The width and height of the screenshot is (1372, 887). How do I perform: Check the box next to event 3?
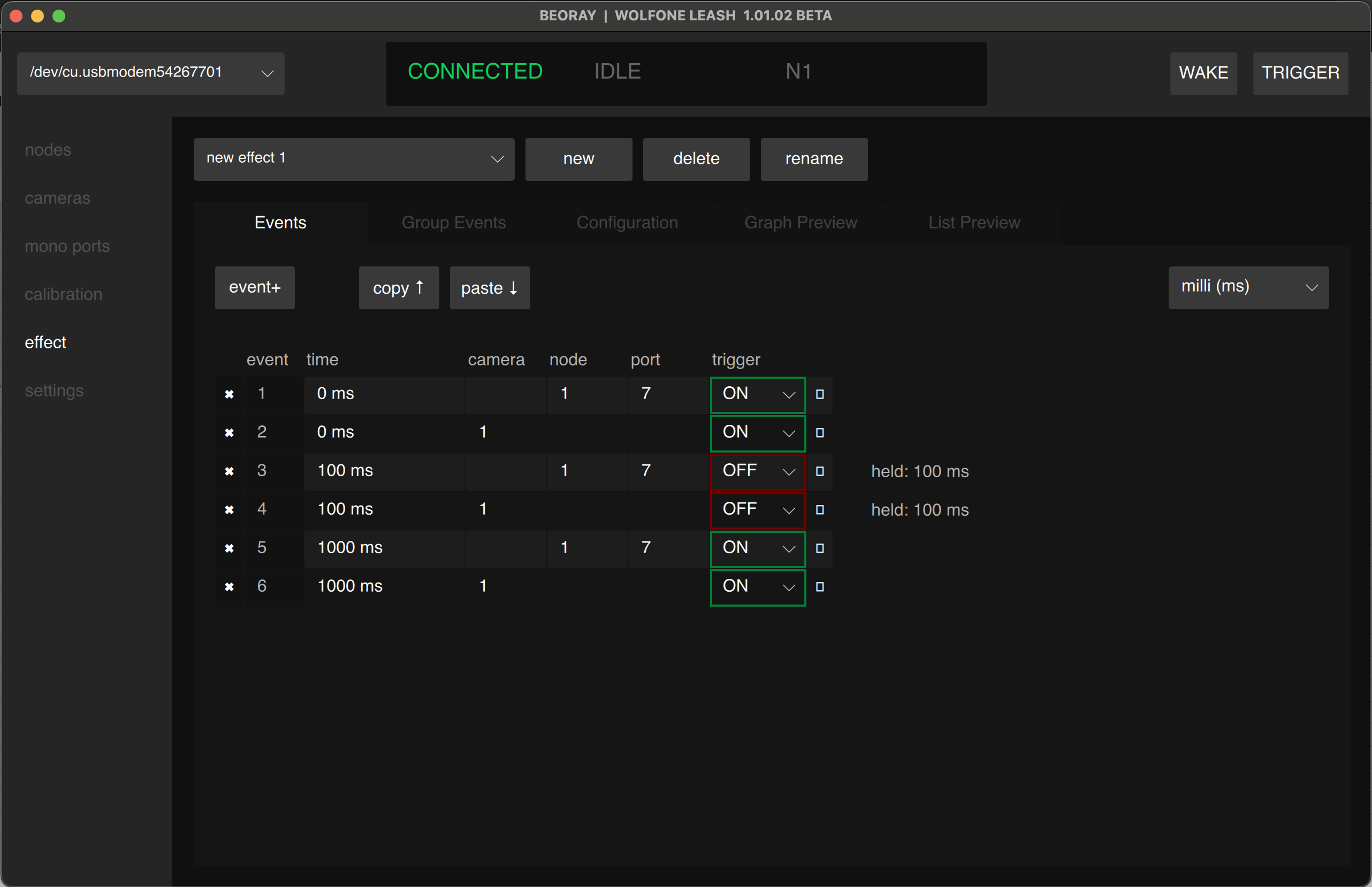point(820,471)
